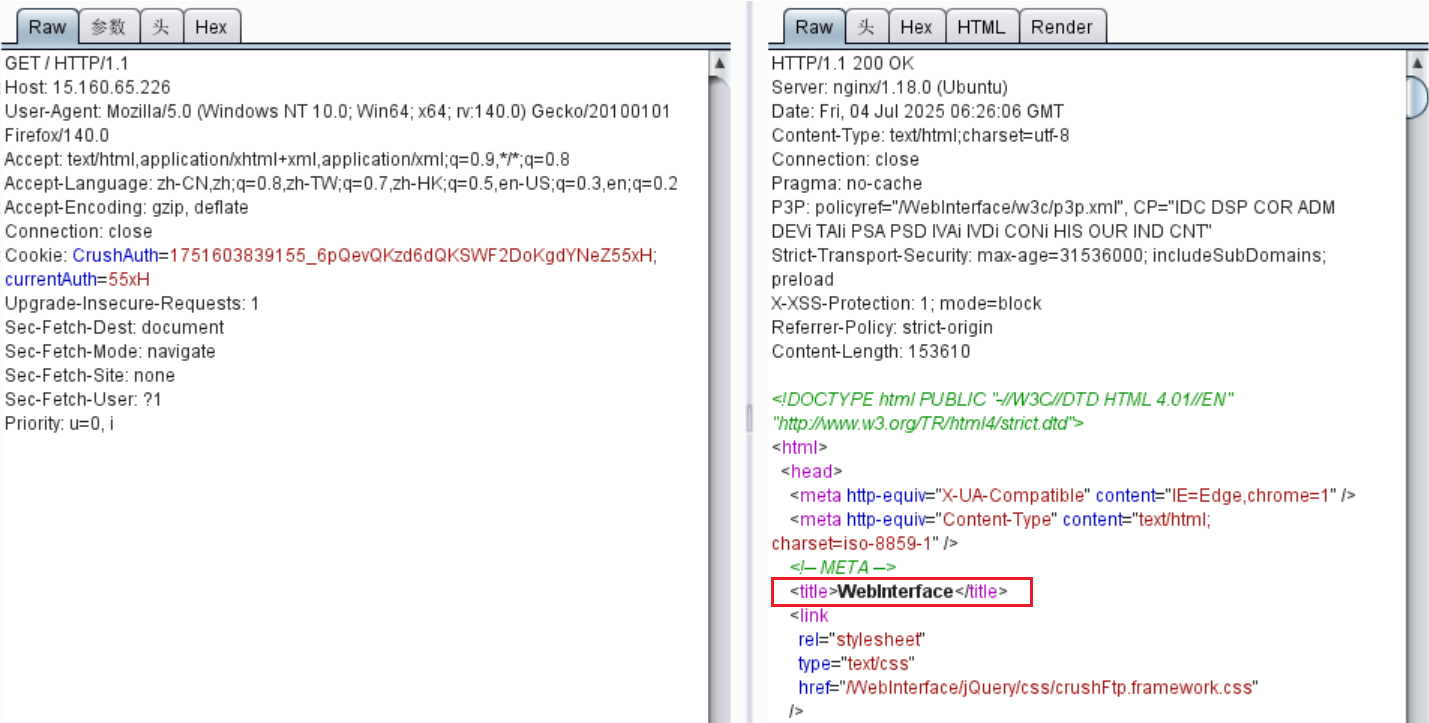
Task: Click the 'charset=iso-8859-1' line
Action: tap(864, 543)
